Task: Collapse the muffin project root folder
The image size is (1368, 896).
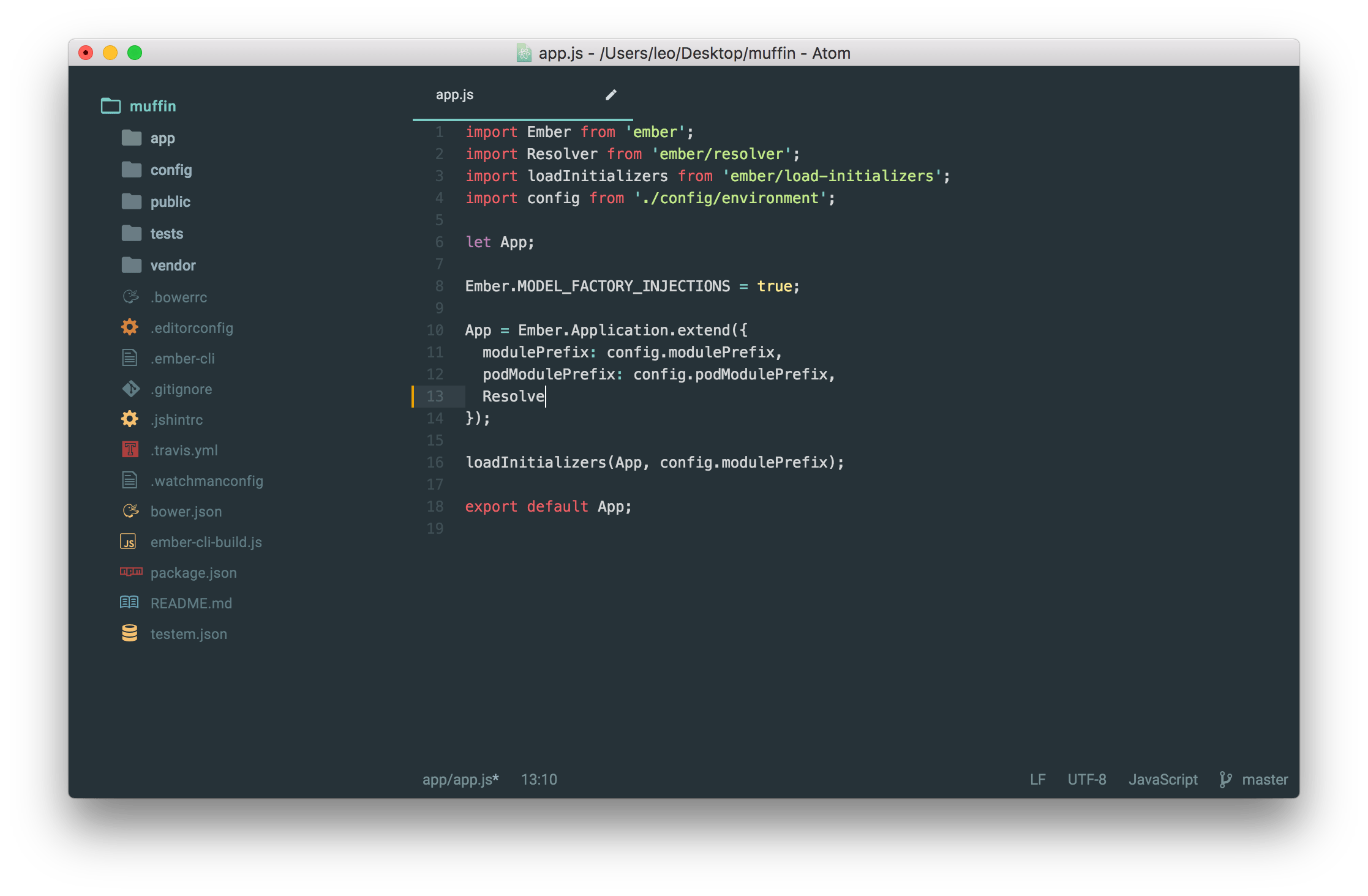Action: (152, 106)
